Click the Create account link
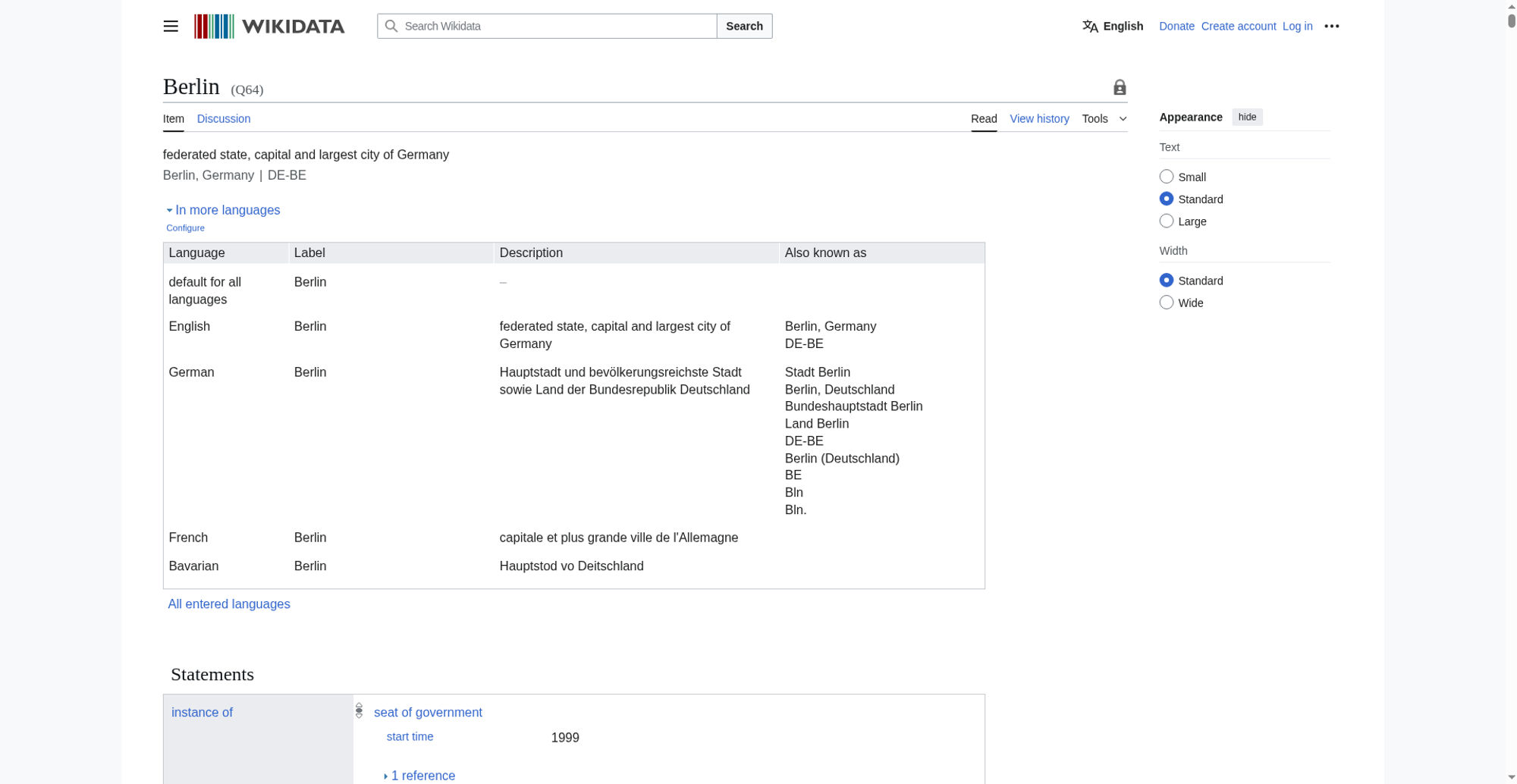This screenshot has height=784, width=1517. tap(1238, 27)
